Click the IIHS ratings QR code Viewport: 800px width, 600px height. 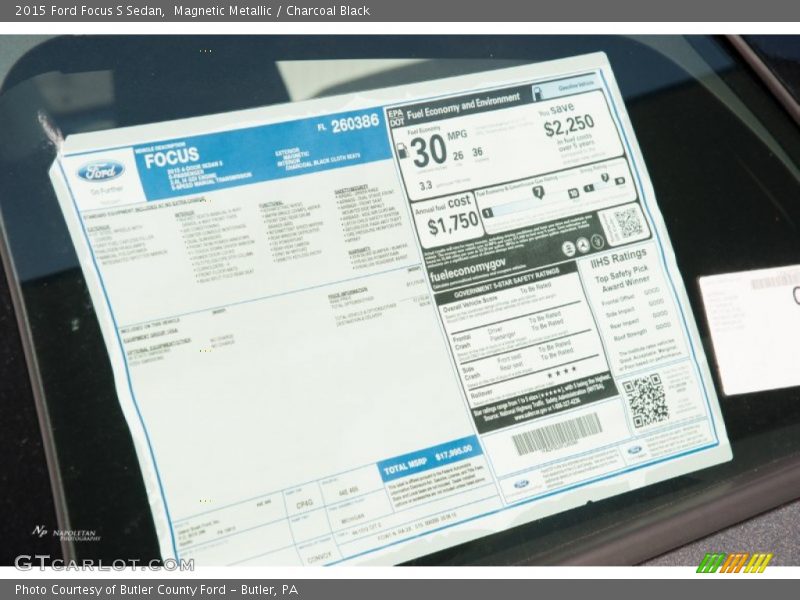pos(649,400)
